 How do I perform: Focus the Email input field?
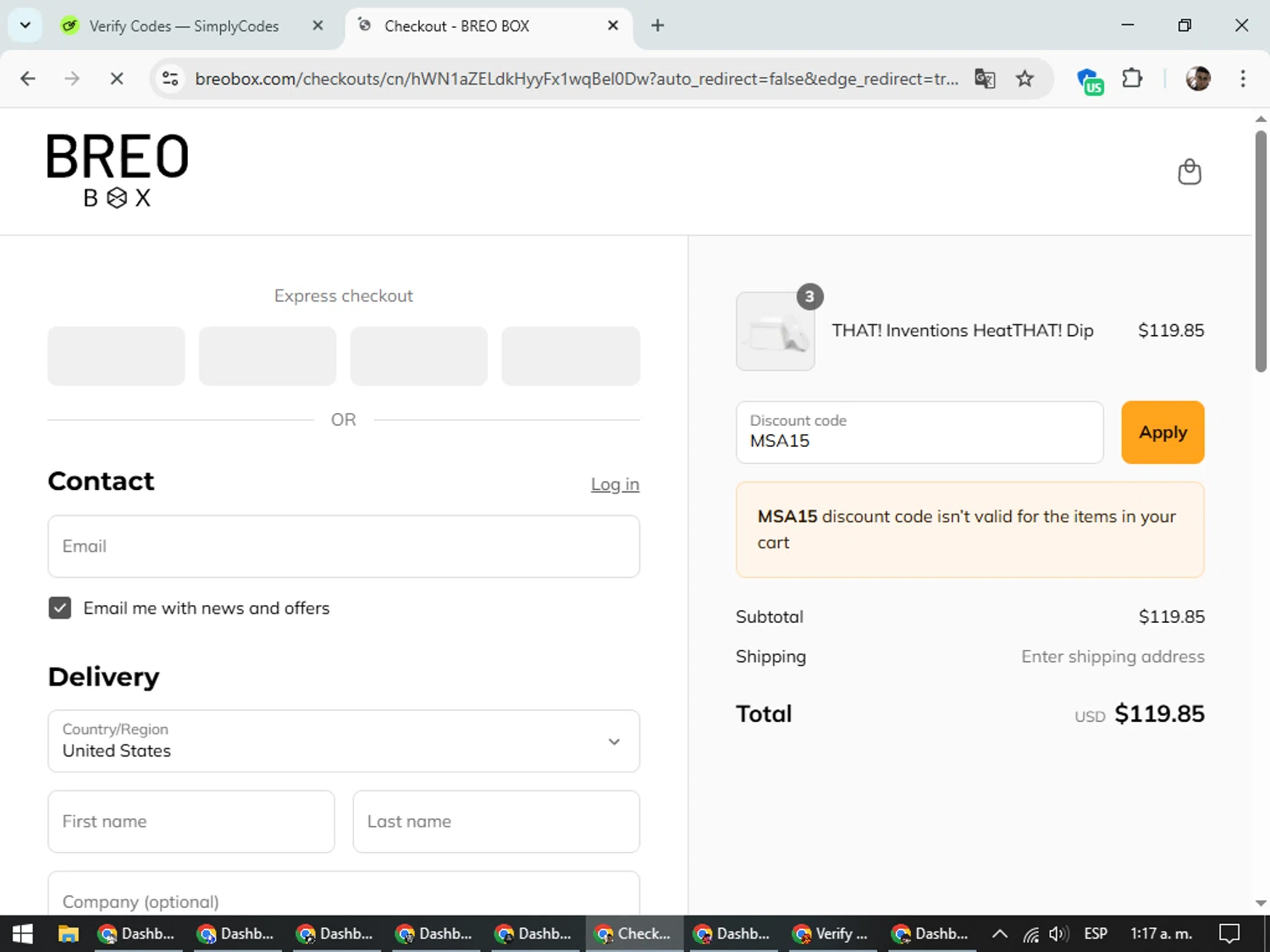(x=344, y=547)
